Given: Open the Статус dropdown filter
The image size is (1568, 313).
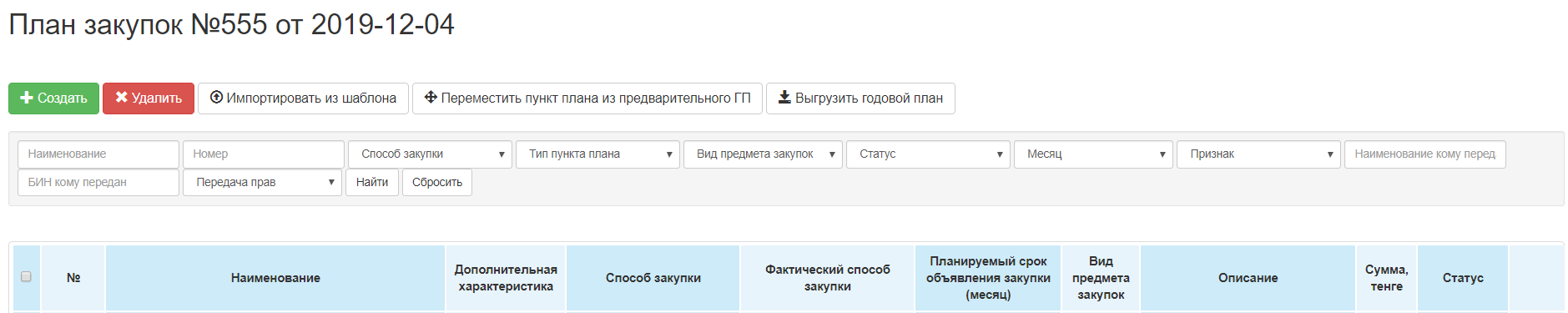Looking at the screenshot, I should [x=928, y=154].
